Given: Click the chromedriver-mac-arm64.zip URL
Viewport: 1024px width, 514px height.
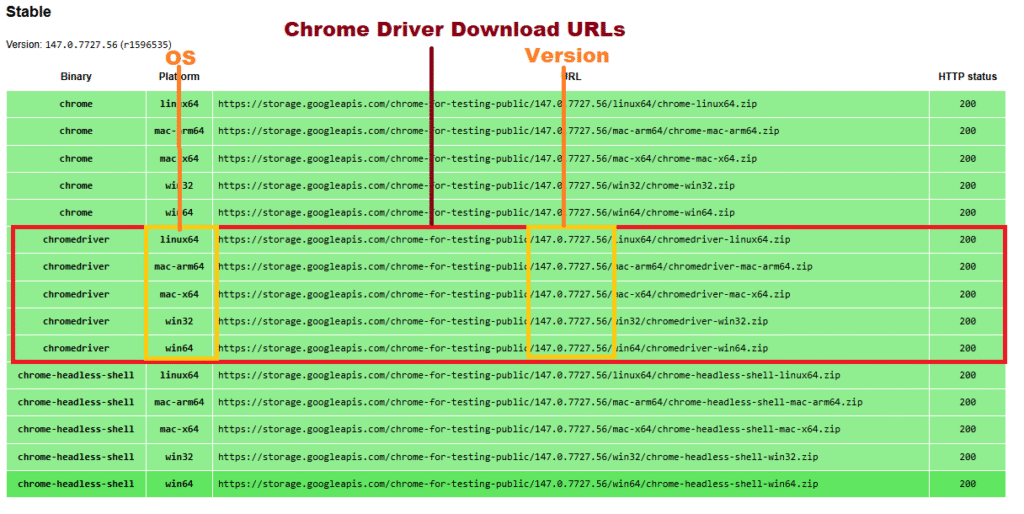Looking at the screenshot, I should (515, 266).
